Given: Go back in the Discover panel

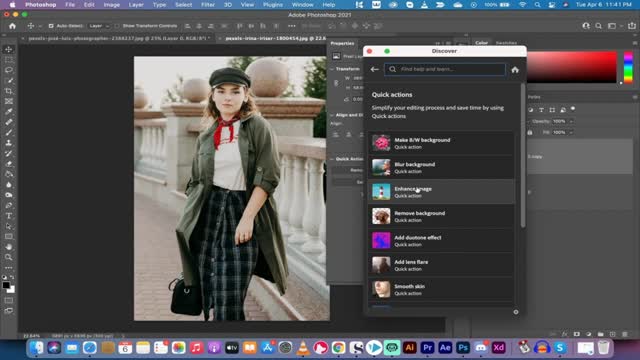Looking at the screenshot, I should (x=374, y=69).
